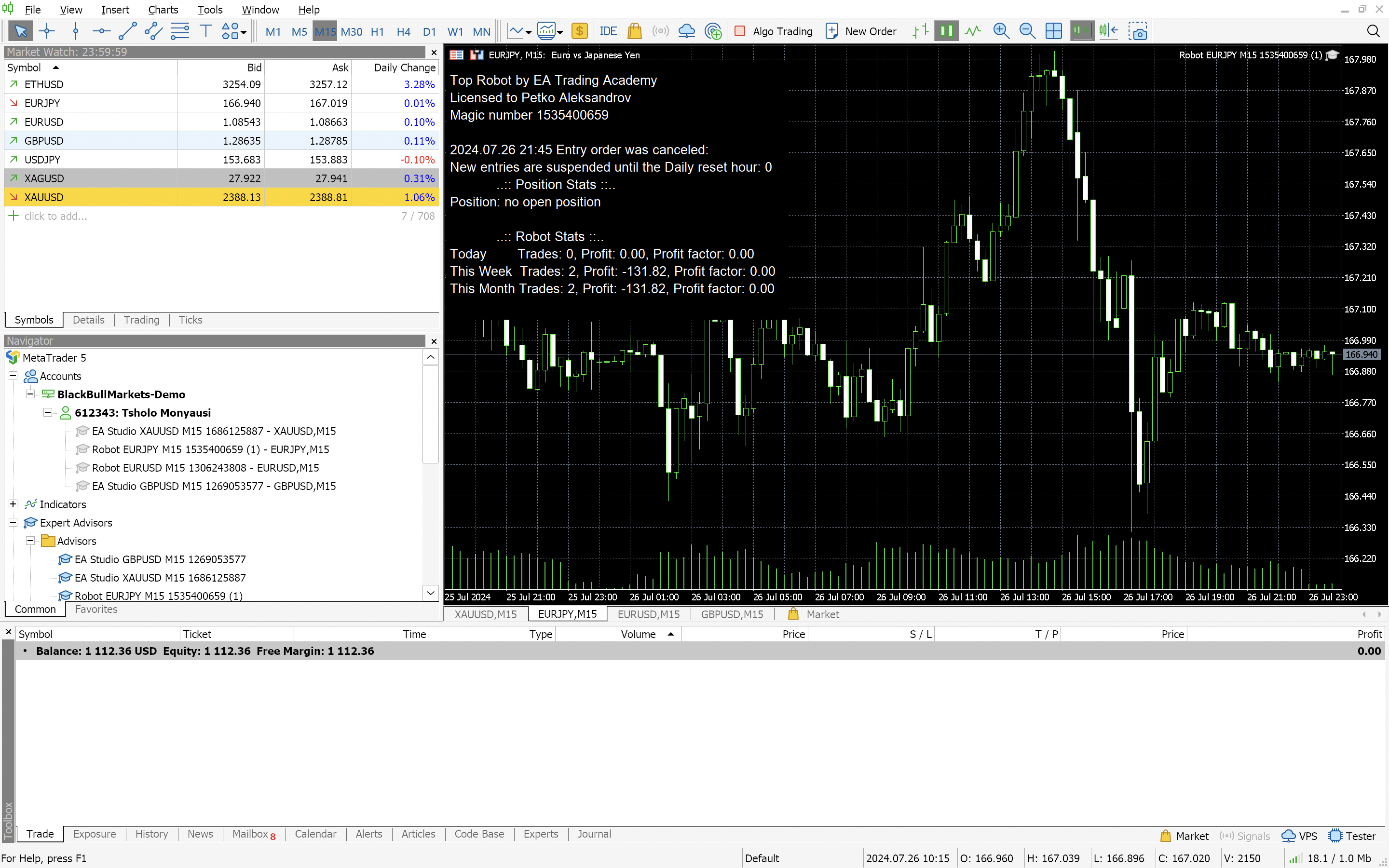Collapse the BlackBullMarkets-Demo node
Screen dimensions: 1389x868
pos(30,394)
